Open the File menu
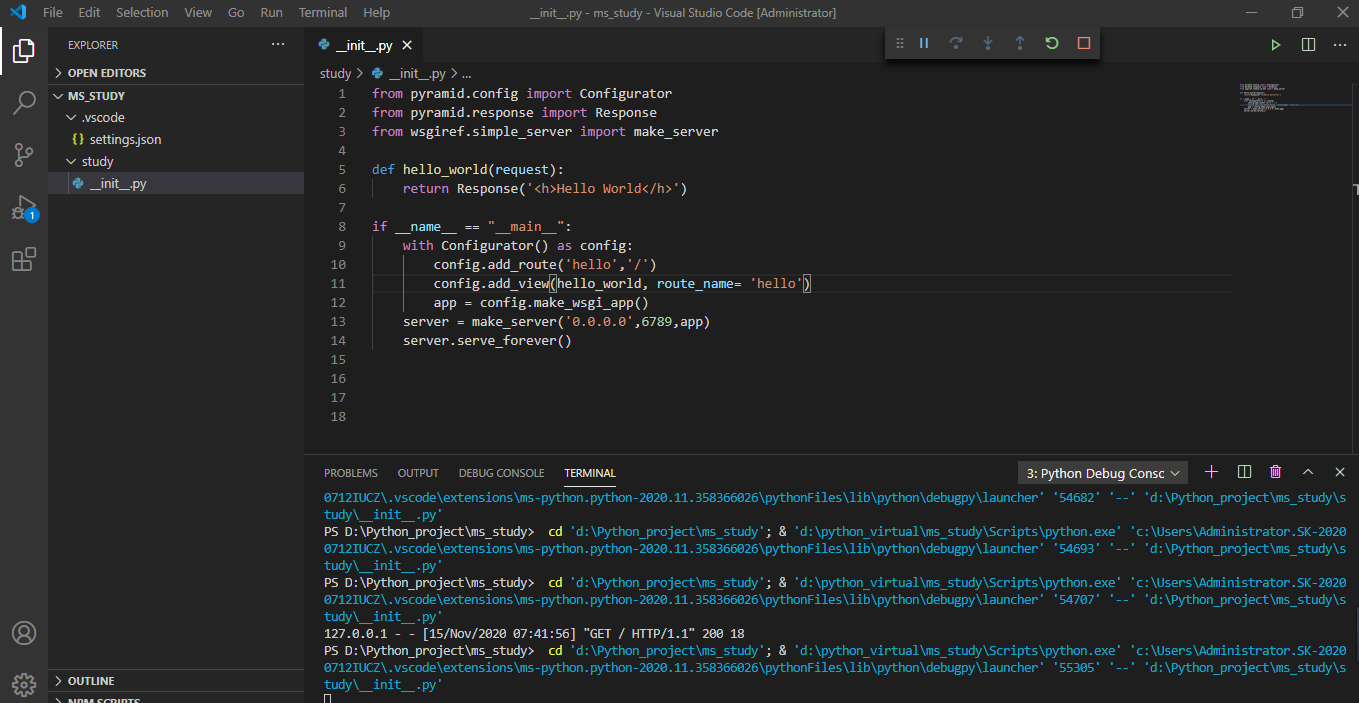The width and height of the screenshot is (1359, 703). point(53,13)
